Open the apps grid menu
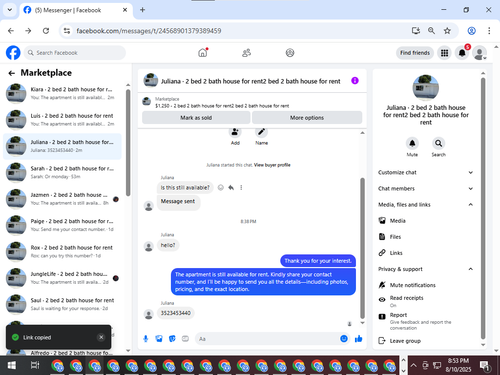Image resolution: width=500 pixels, height=375 pixels. pyautogui.click(x=444, y=53)
